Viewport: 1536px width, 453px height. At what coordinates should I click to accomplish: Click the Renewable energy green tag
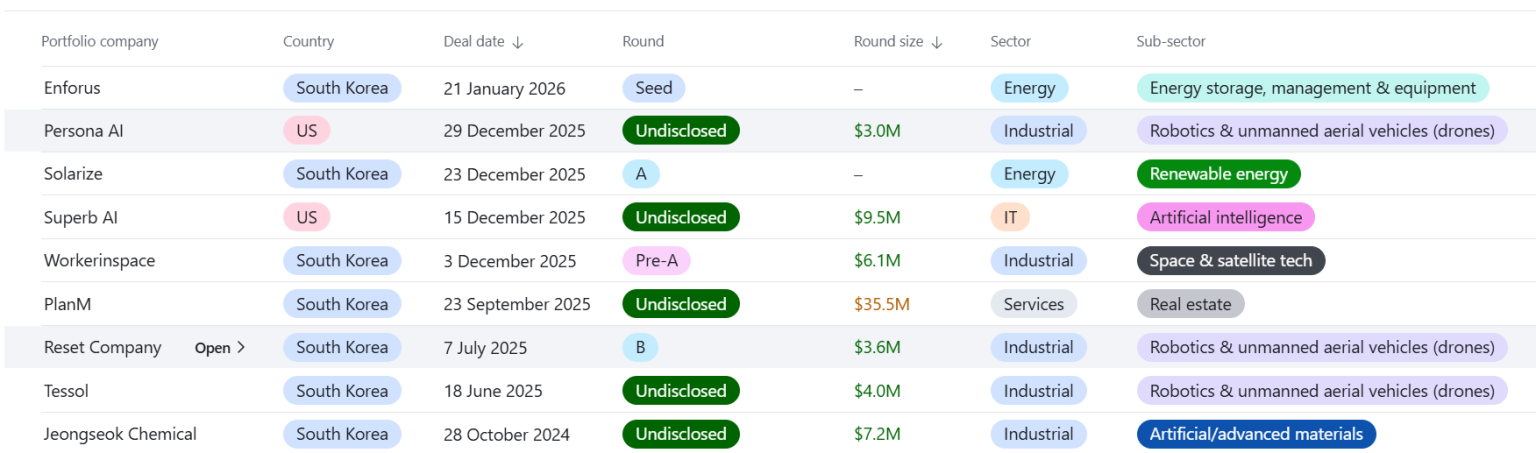[1218, 174]
